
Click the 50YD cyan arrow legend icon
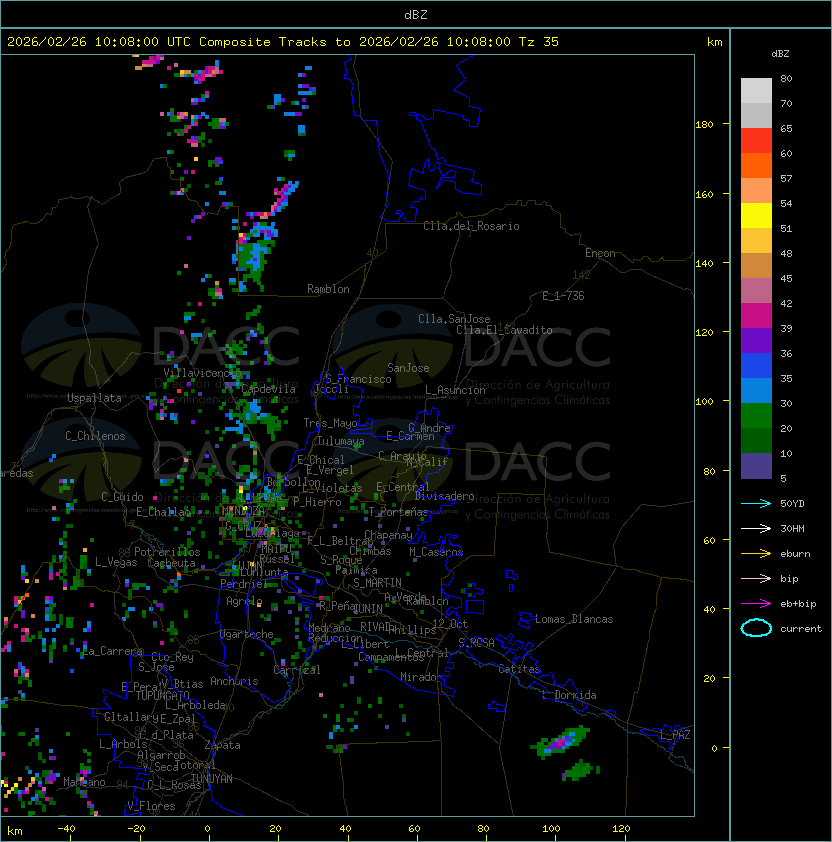click(x=756, y=503)
